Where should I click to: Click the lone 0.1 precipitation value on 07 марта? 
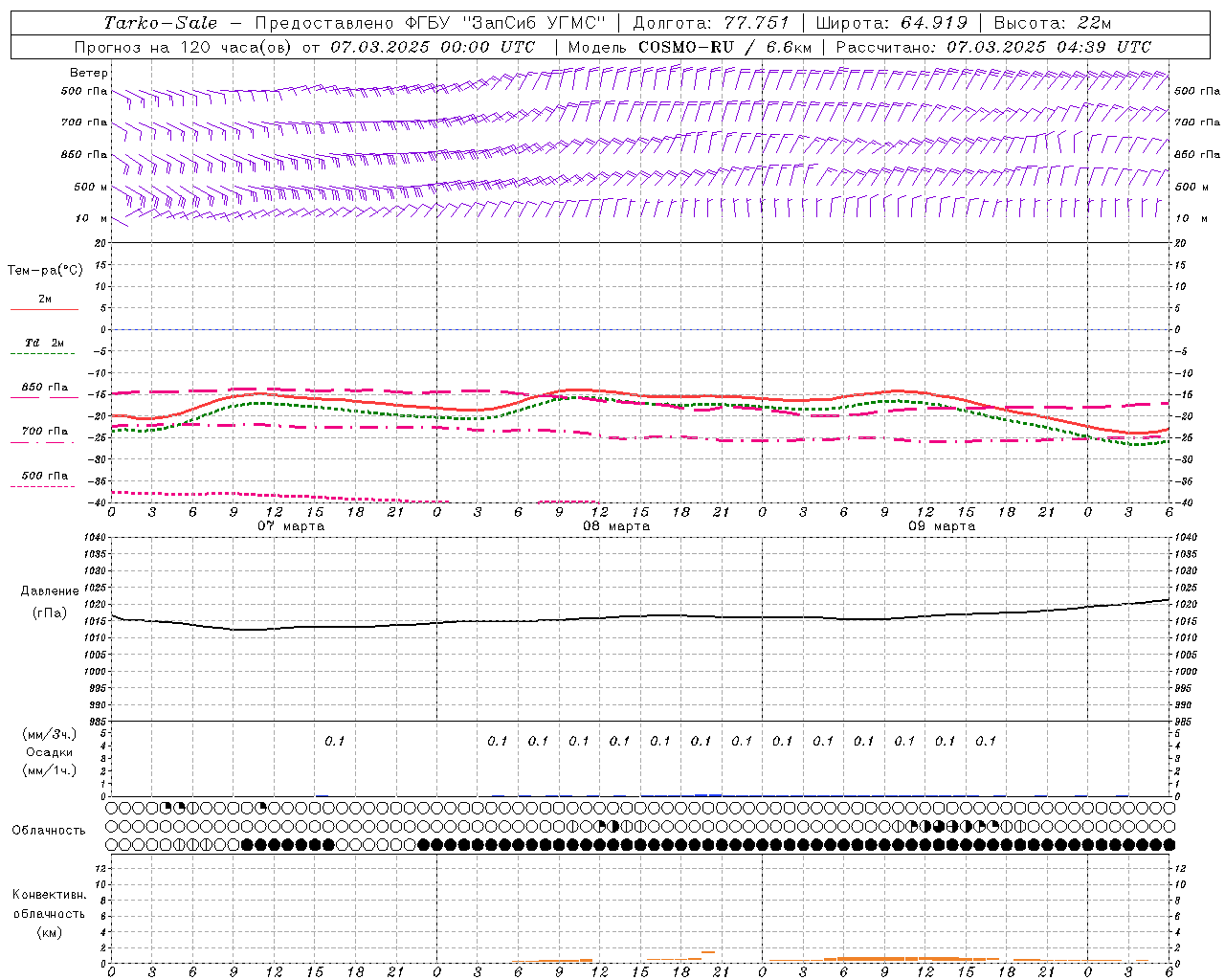coord(334,741)
